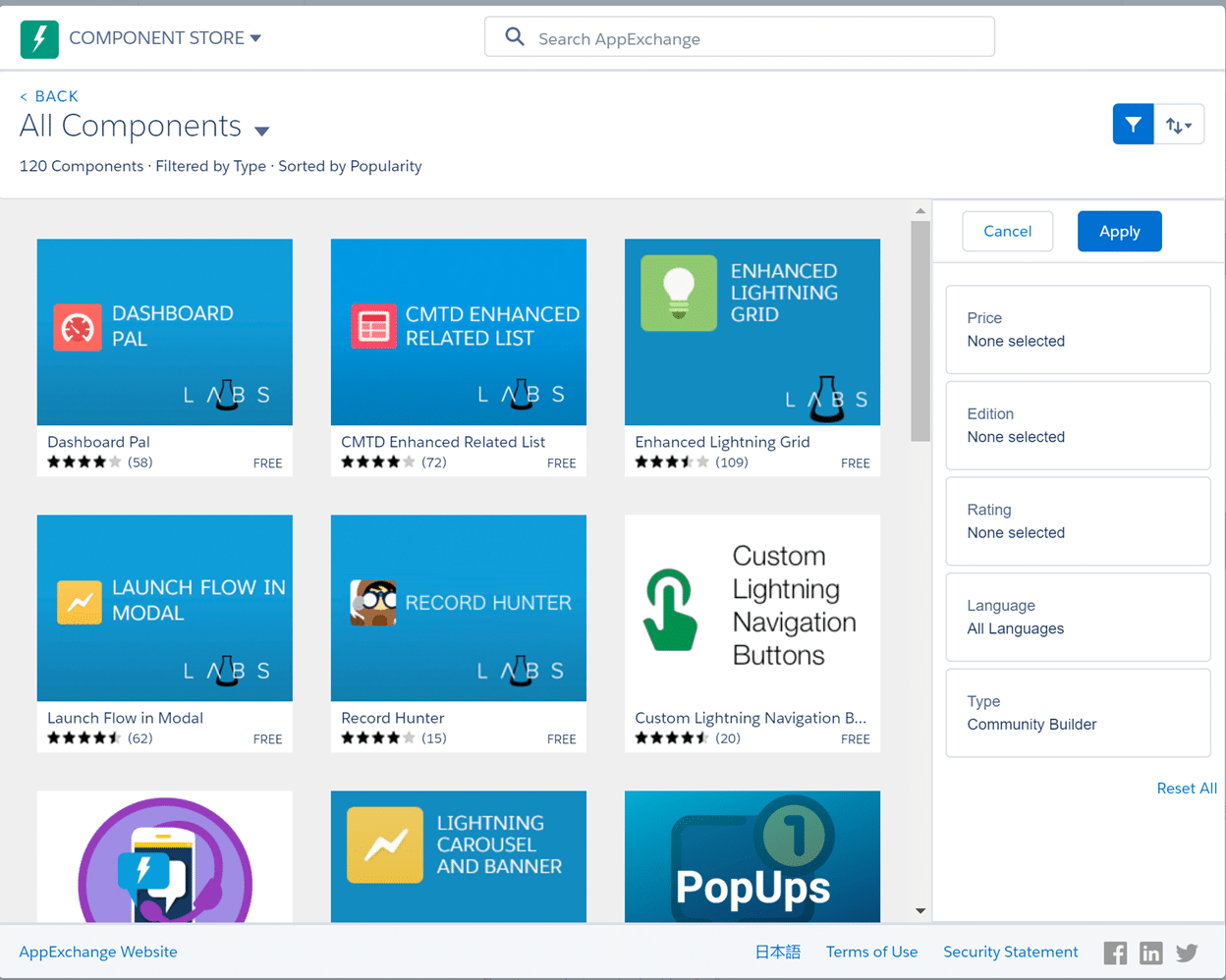Open the Price filter

(1078, 330)
